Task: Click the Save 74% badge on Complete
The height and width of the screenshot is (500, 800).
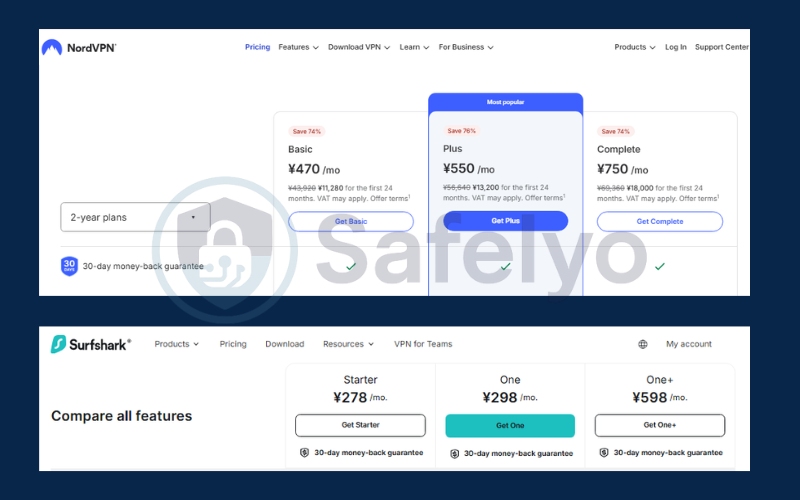Action: coord(615,132)
